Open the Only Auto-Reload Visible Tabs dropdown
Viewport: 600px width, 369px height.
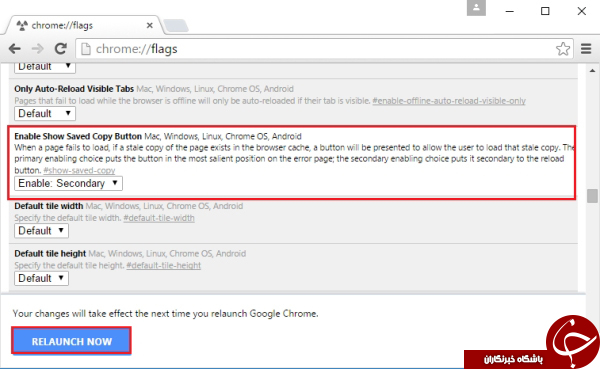click(x=45, y=113)
